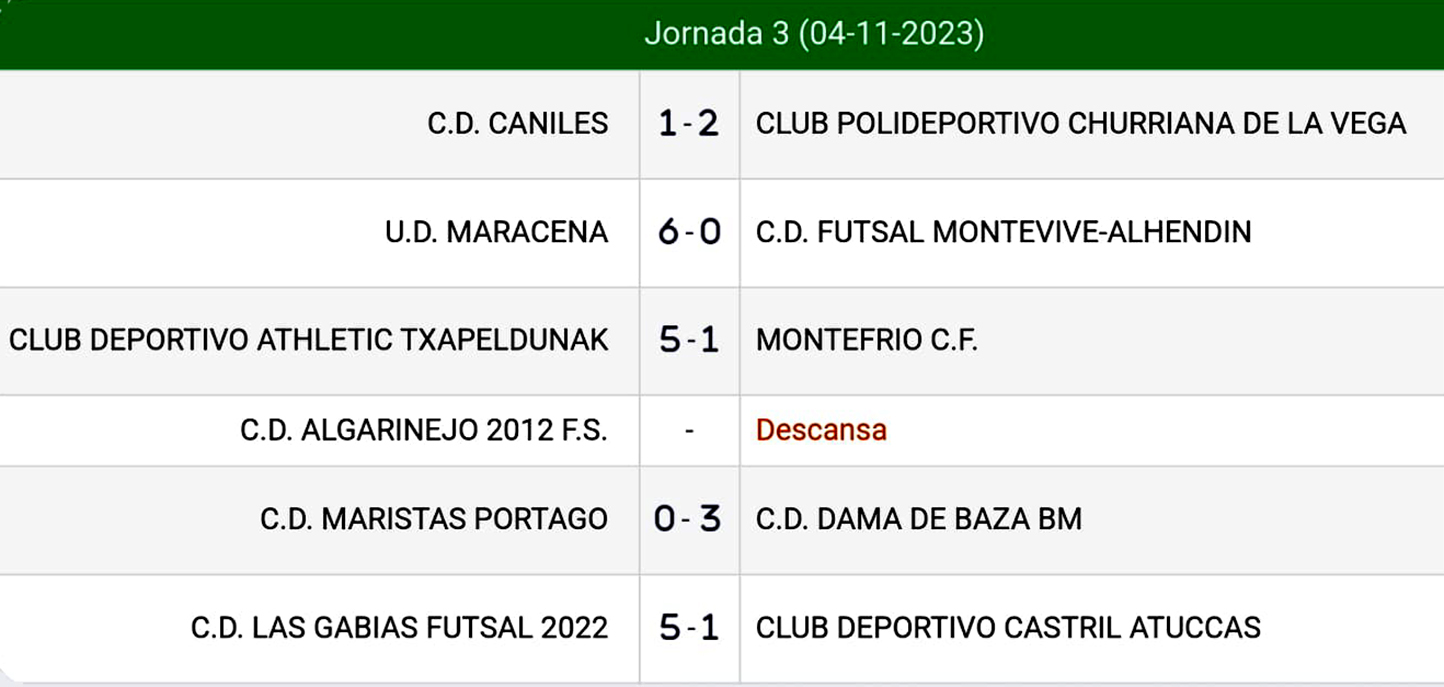Open the 1-2 match result
This screenshot has width=1444, height=687.
point(689,123)
